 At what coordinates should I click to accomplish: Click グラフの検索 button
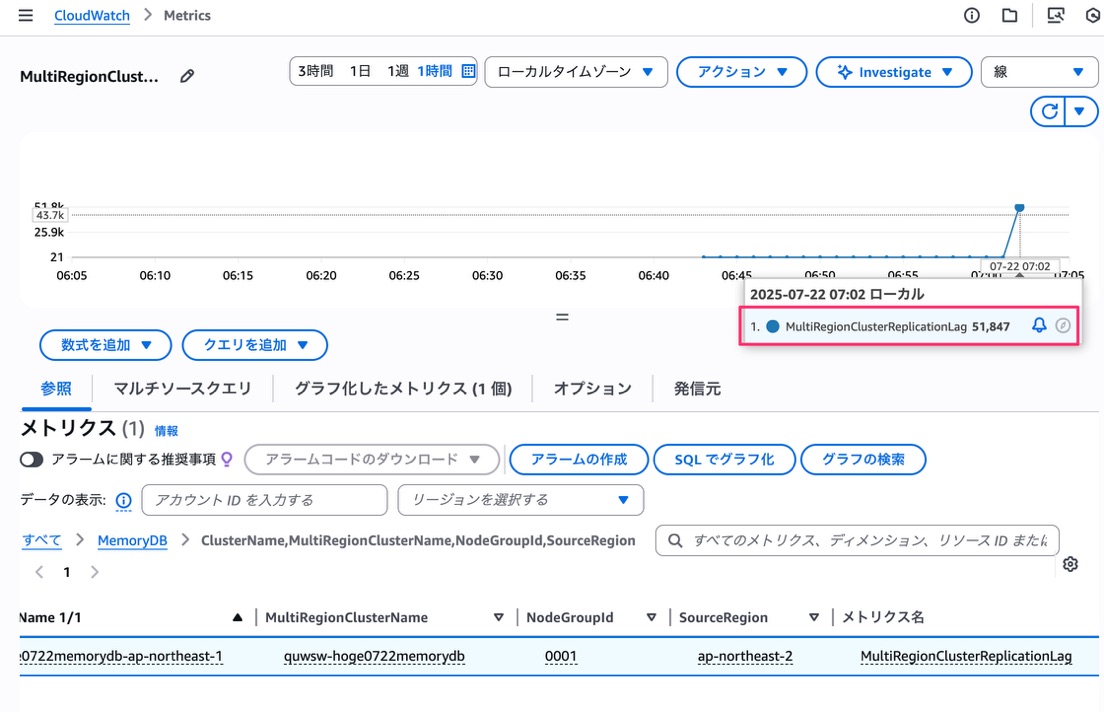click(x=863, y=459)
